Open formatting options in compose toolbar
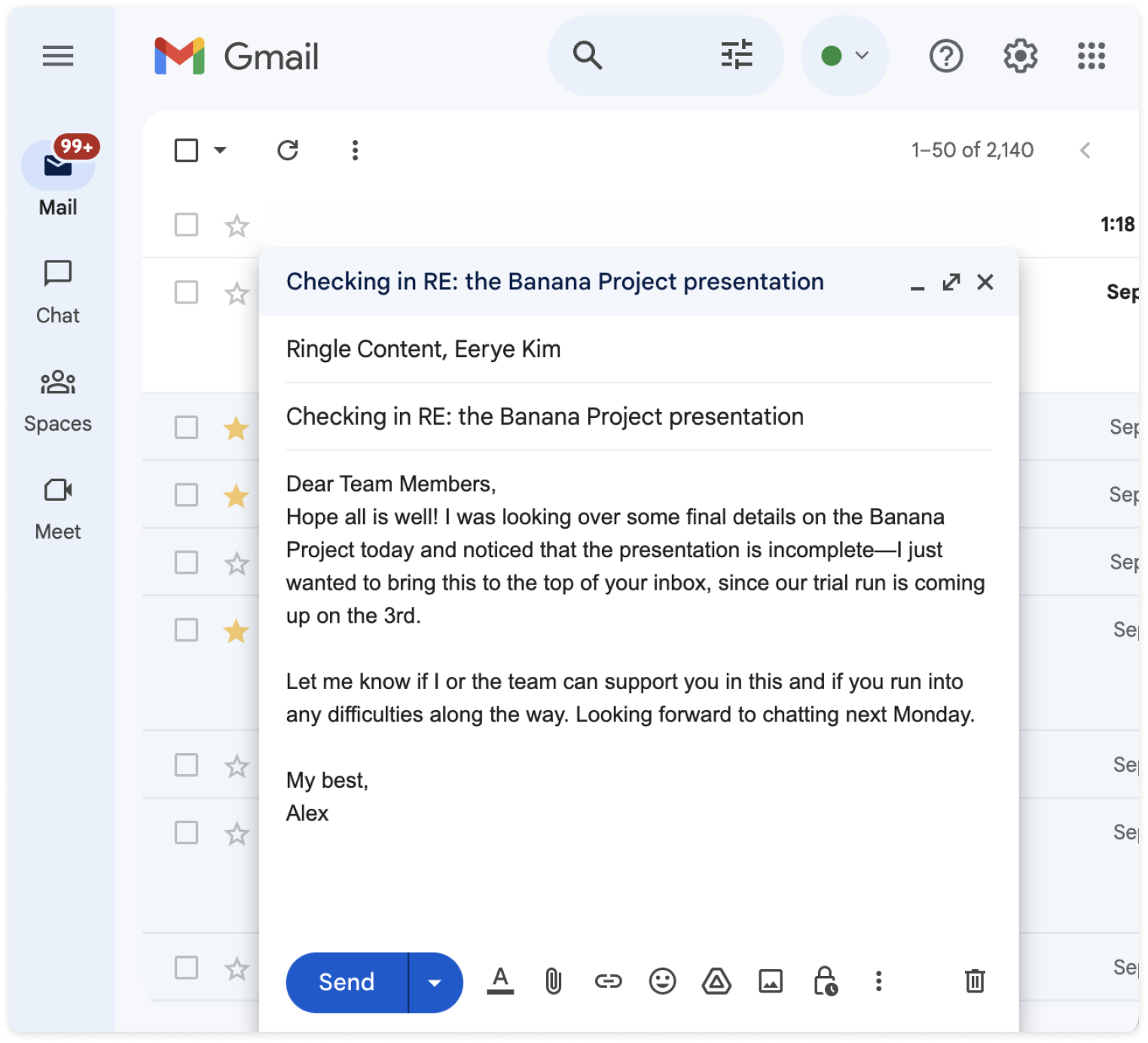 (500, 981)
